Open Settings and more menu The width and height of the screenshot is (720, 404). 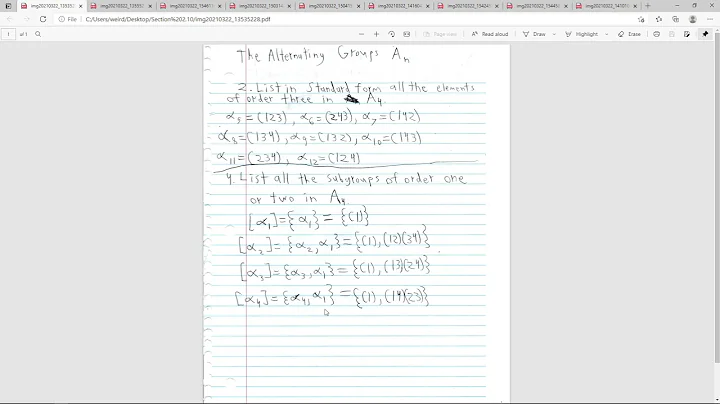tap(710, 19)
